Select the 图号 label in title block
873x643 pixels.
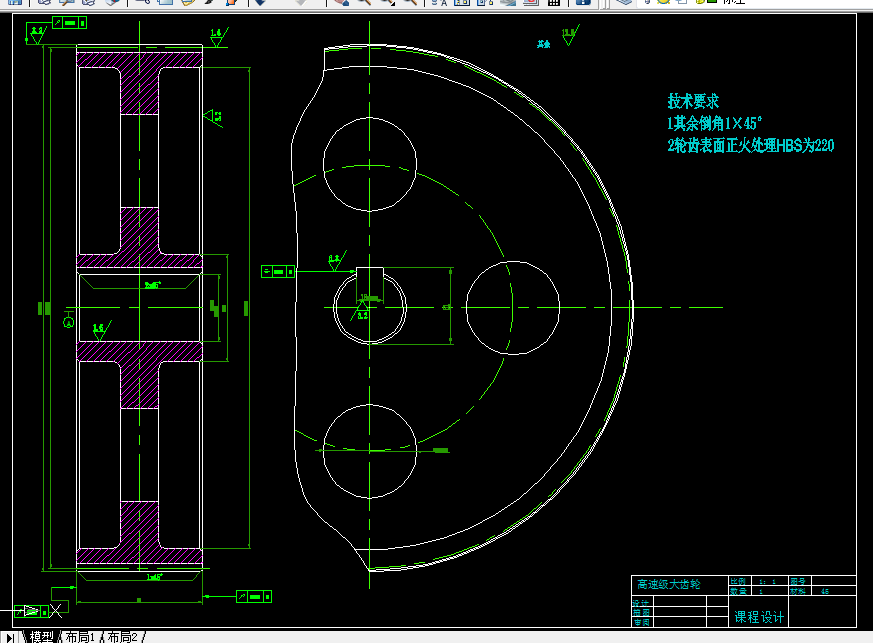[798, 581]
